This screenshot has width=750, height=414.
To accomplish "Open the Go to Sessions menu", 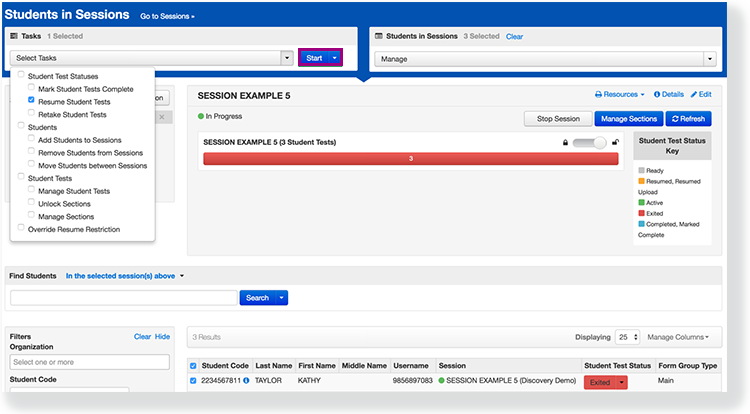I will [x=167, y=17].
